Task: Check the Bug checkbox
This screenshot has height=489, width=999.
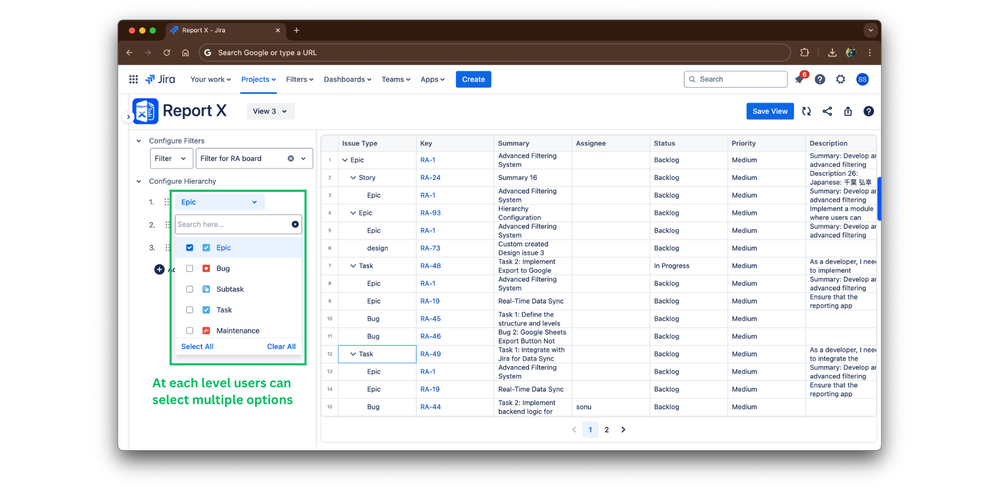Action: (x=189, y=269)
